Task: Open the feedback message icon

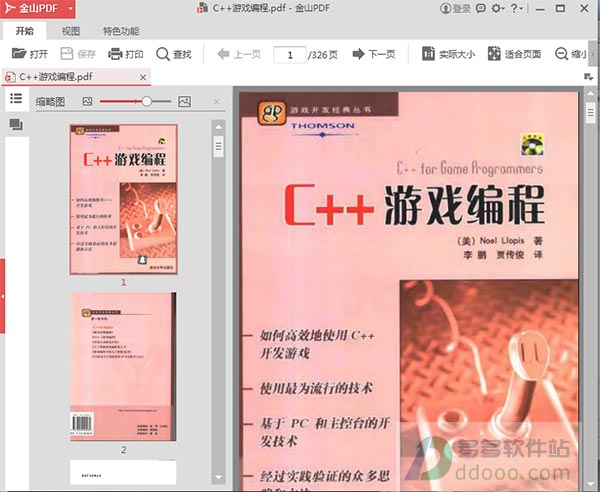Action: click(x=481, y=8)
